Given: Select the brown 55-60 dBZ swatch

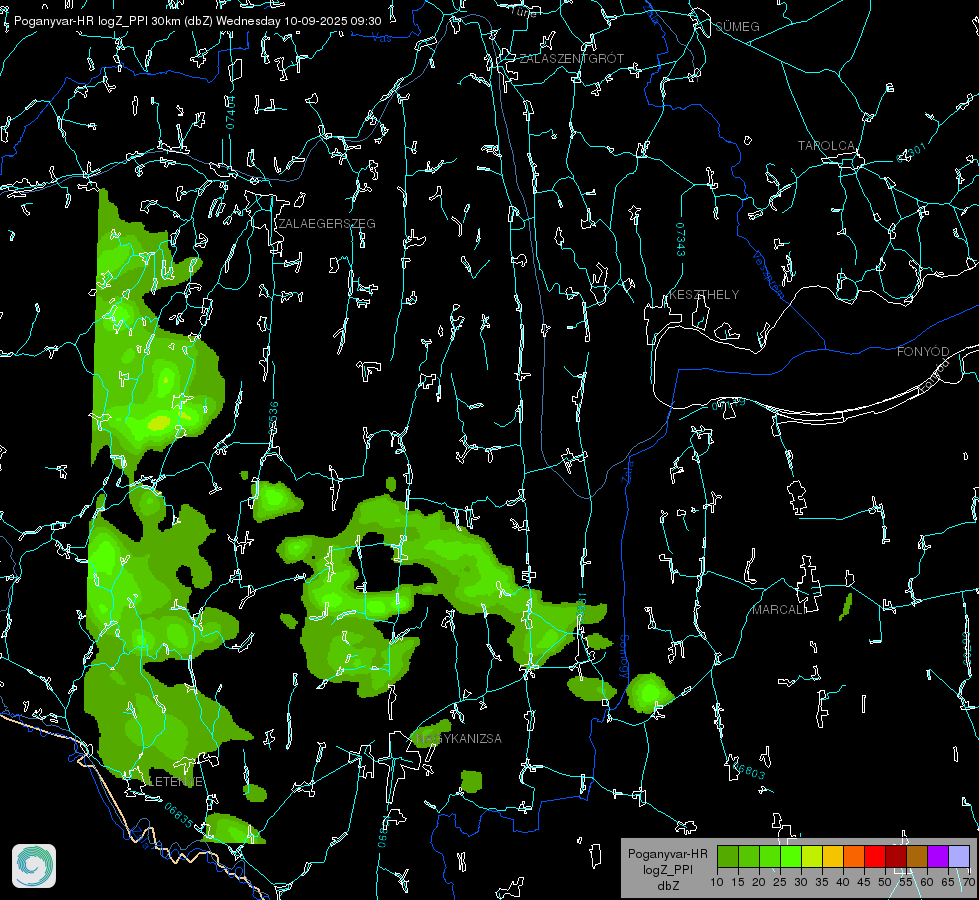Looking at the screenshot, I should (917, 856).
